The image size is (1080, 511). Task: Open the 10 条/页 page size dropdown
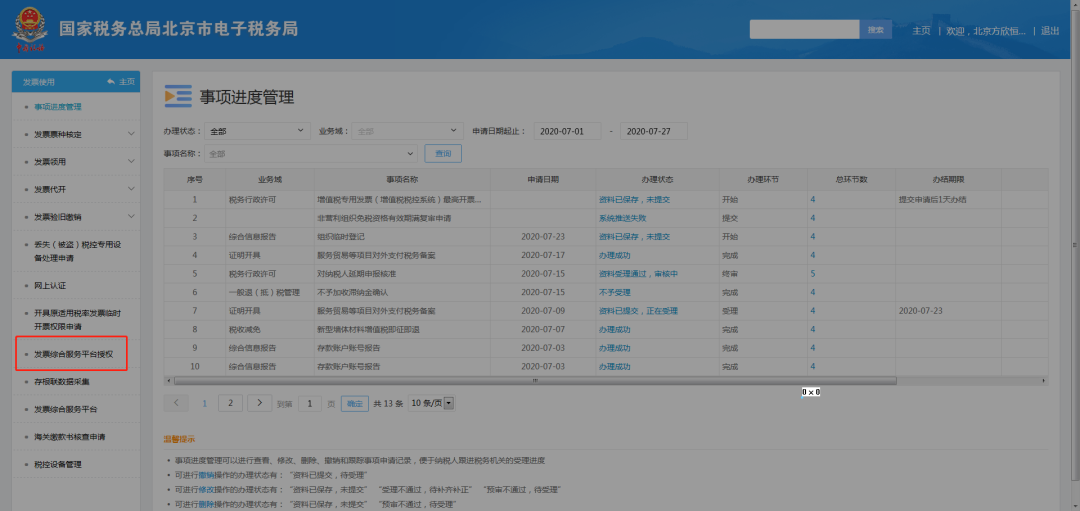[432, 404]
